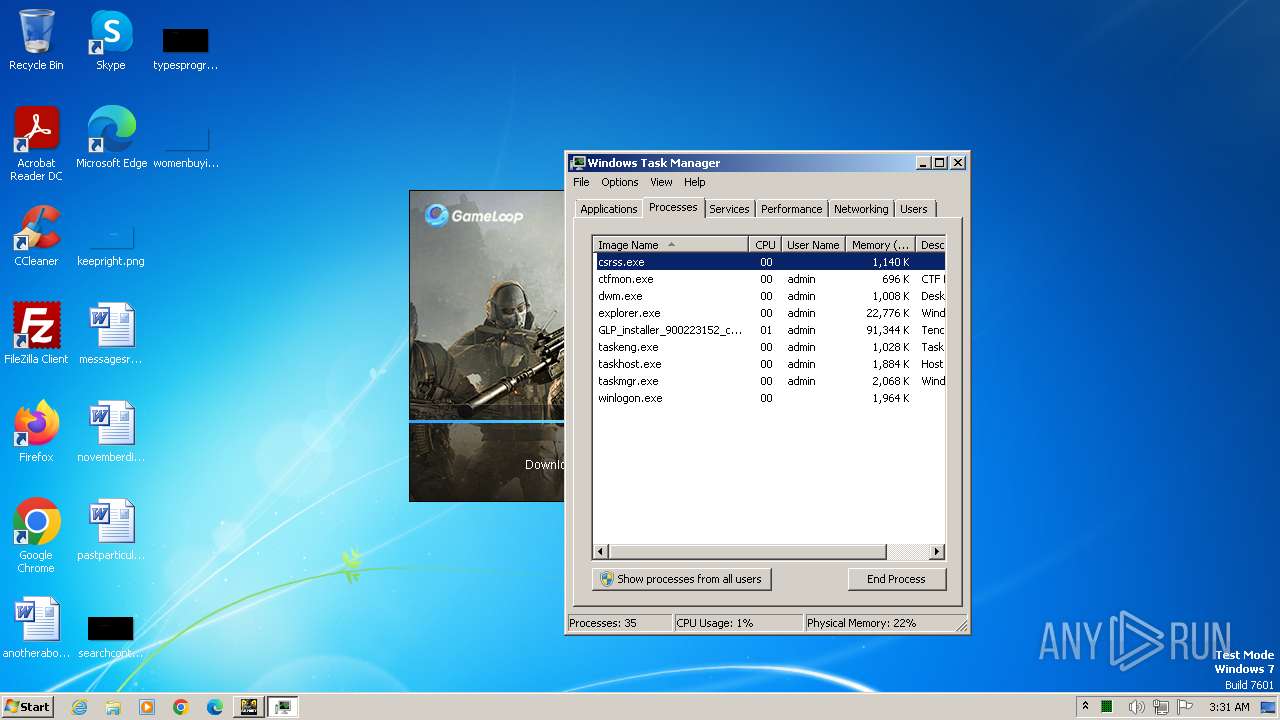Click Edge icon in taskbar
Screen dimensions: 1280x720
coord(215,707)
